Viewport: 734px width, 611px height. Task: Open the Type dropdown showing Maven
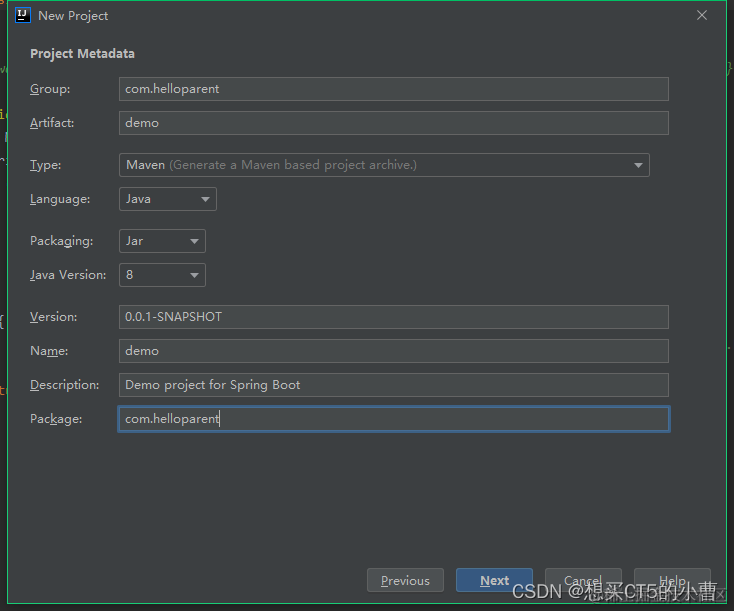coord(384,165)
